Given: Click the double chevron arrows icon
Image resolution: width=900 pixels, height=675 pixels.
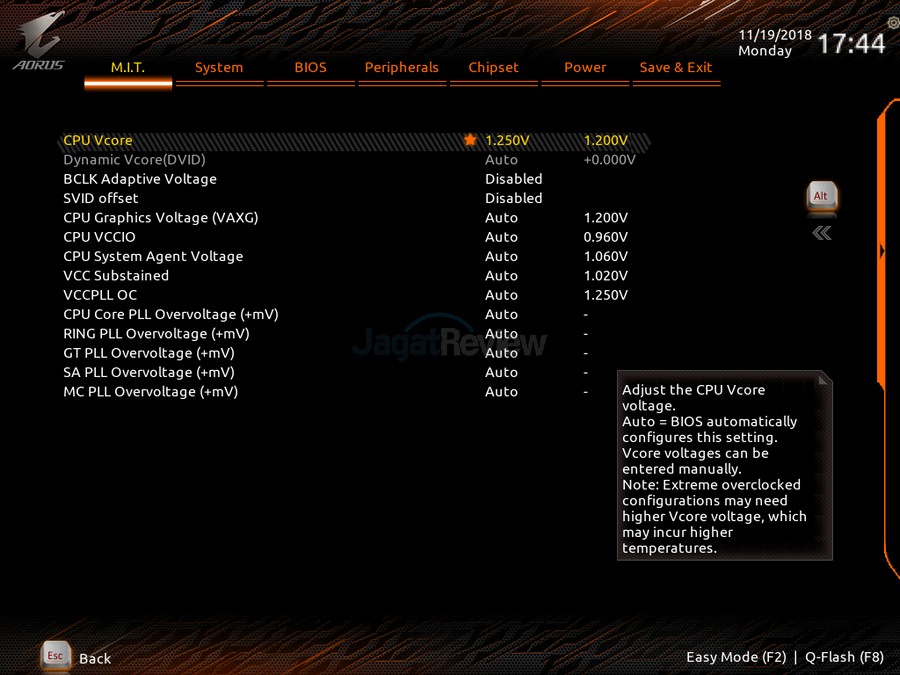Looking at the screenshot, I should 821,233.
